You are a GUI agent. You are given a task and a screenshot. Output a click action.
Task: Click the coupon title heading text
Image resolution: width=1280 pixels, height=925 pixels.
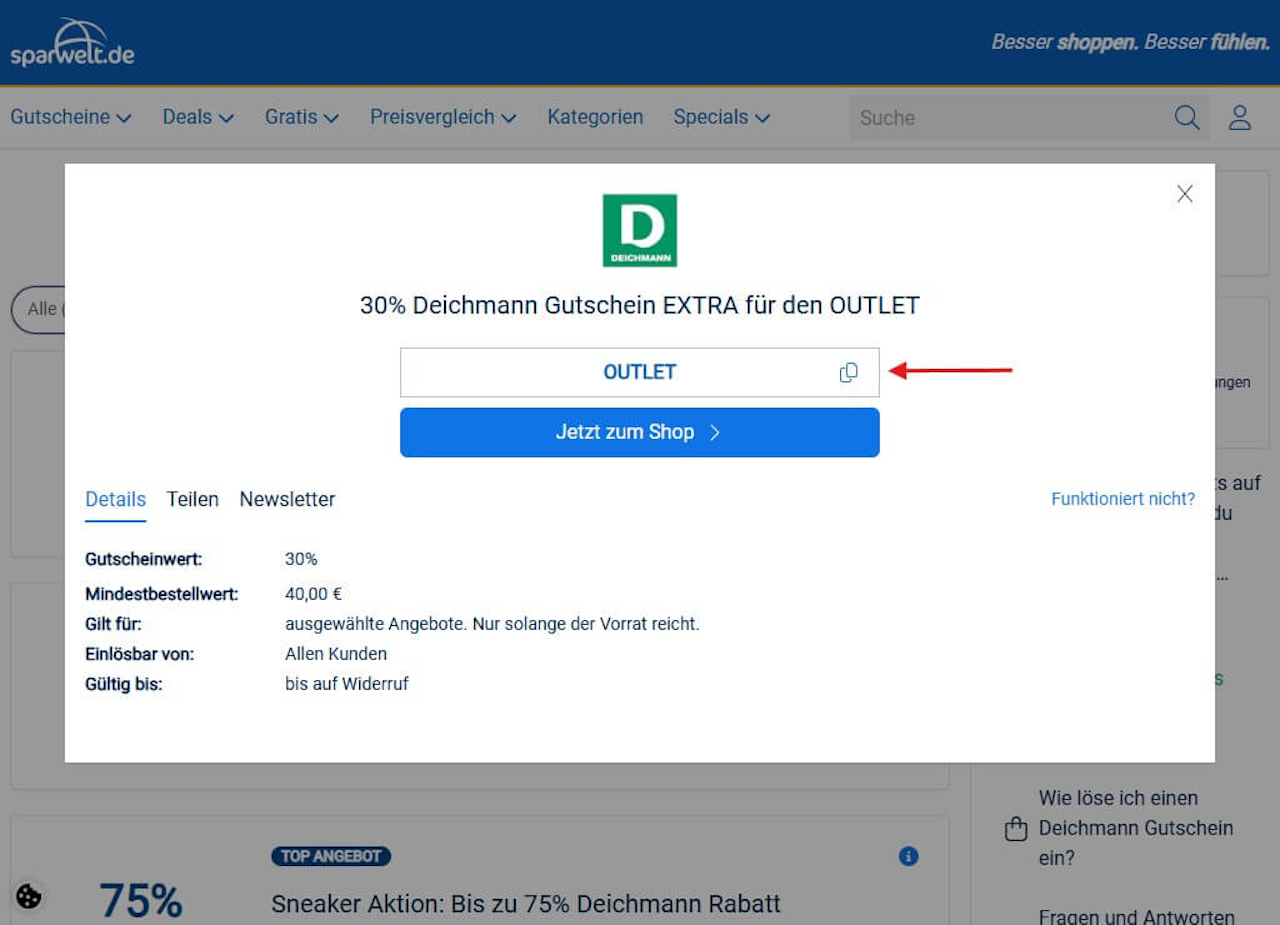(x=640, y=305)
